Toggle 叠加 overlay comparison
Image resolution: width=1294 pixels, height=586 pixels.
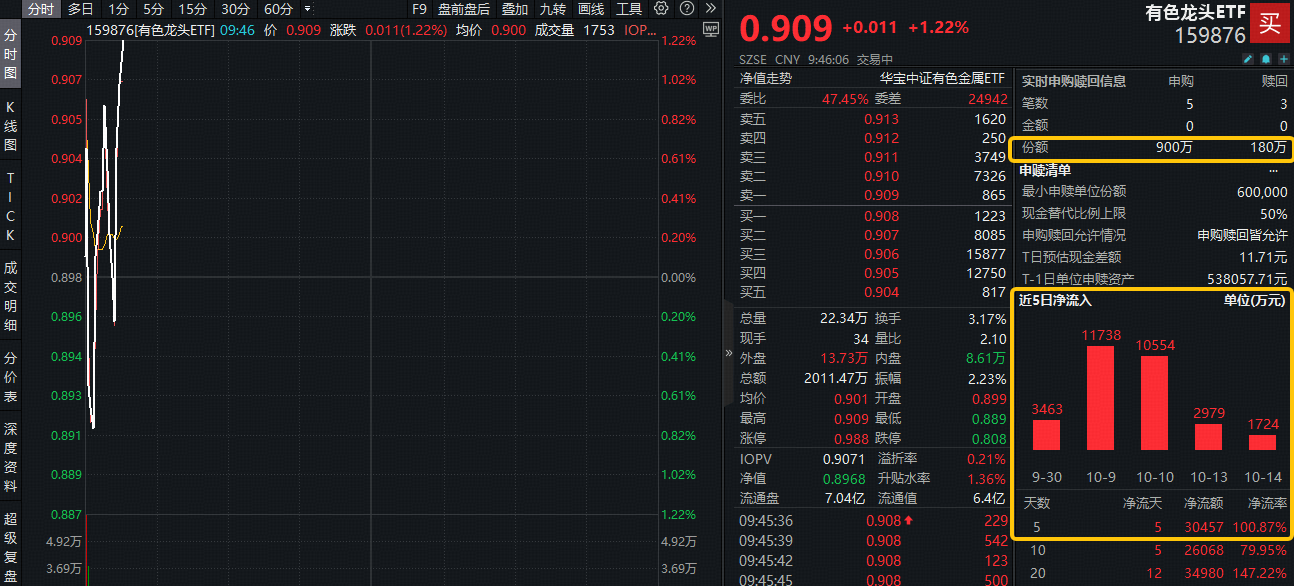[x=515, y=9]
